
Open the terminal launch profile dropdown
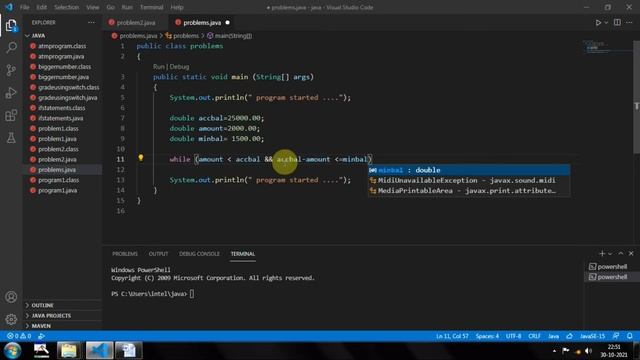pos(610,253)
